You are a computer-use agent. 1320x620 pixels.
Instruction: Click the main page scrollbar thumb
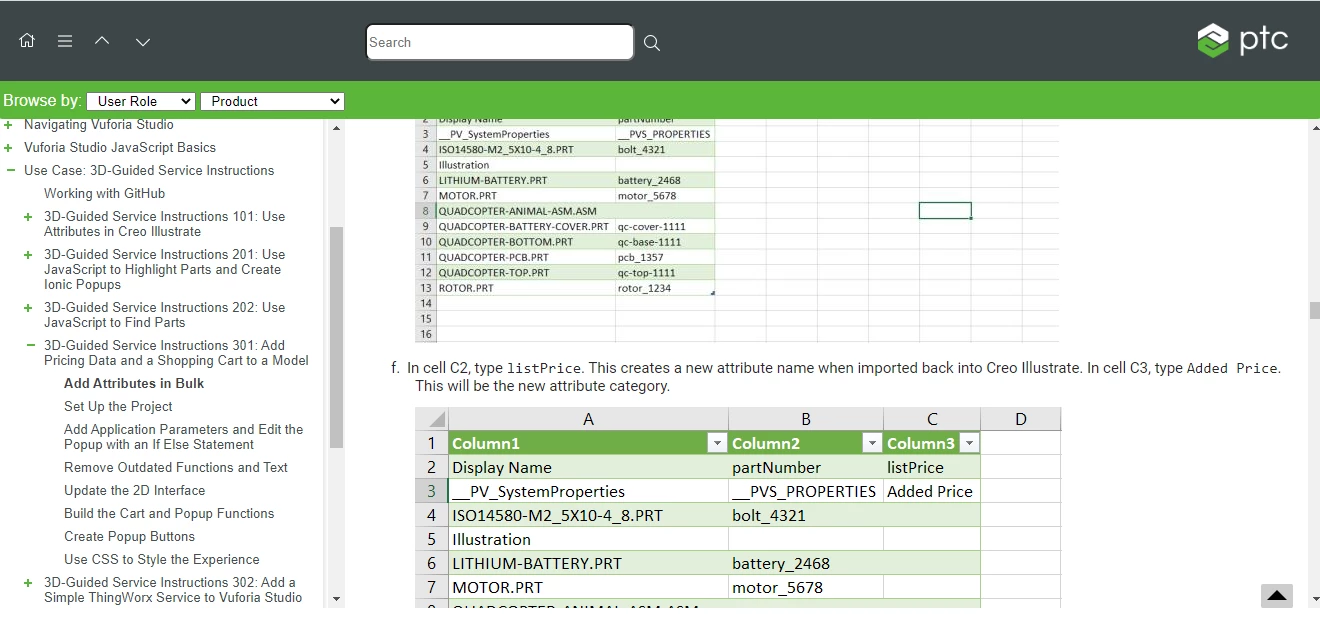[x=1314, y=311]
